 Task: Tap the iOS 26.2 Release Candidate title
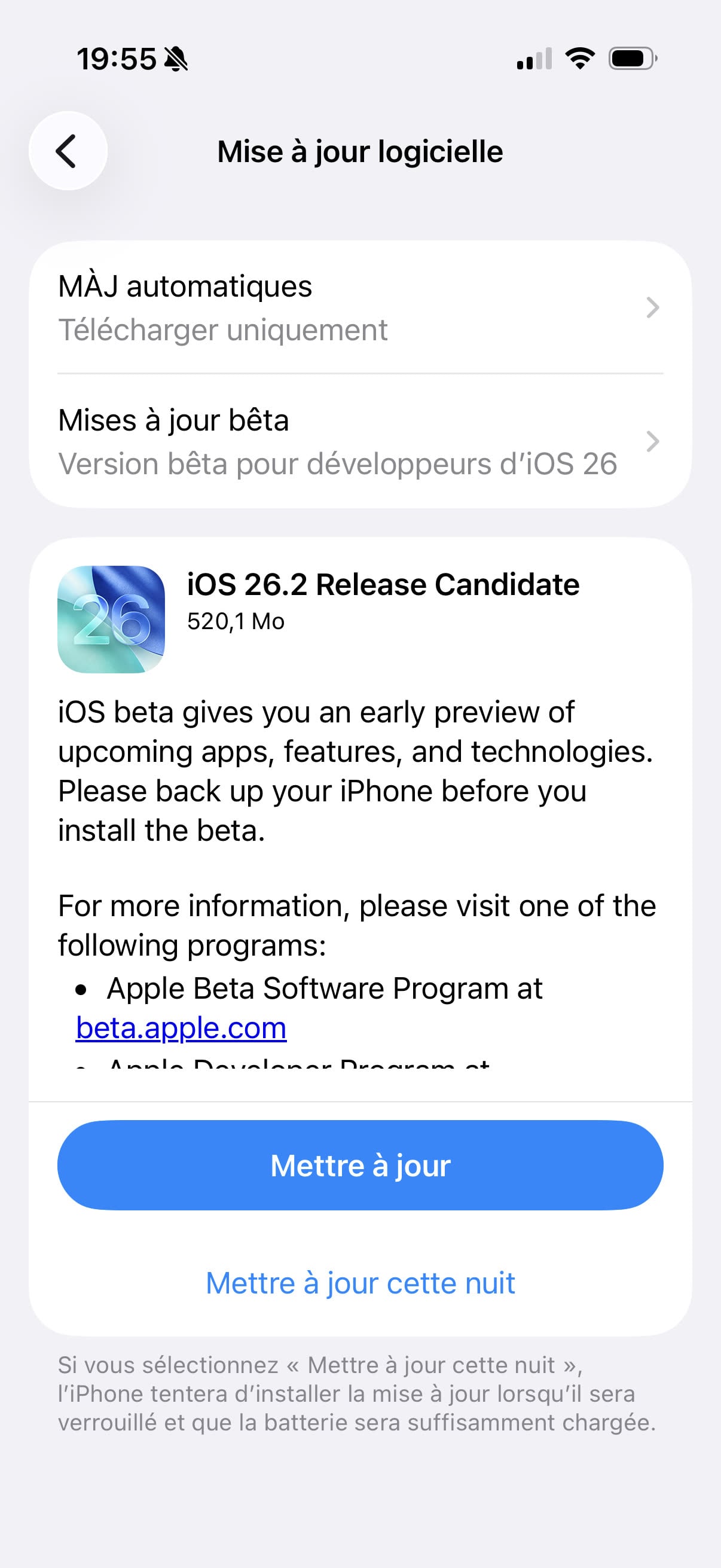(x=383, y=585)
